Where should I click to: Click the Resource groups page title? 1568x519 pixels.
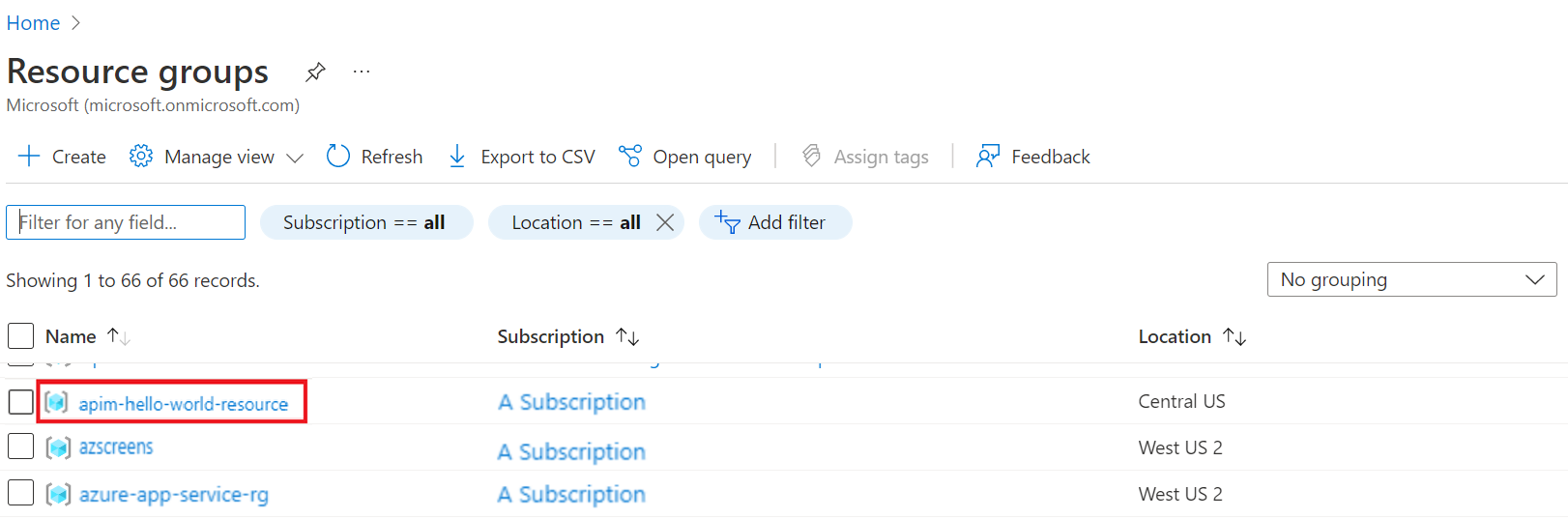click(x=137, y=72)
